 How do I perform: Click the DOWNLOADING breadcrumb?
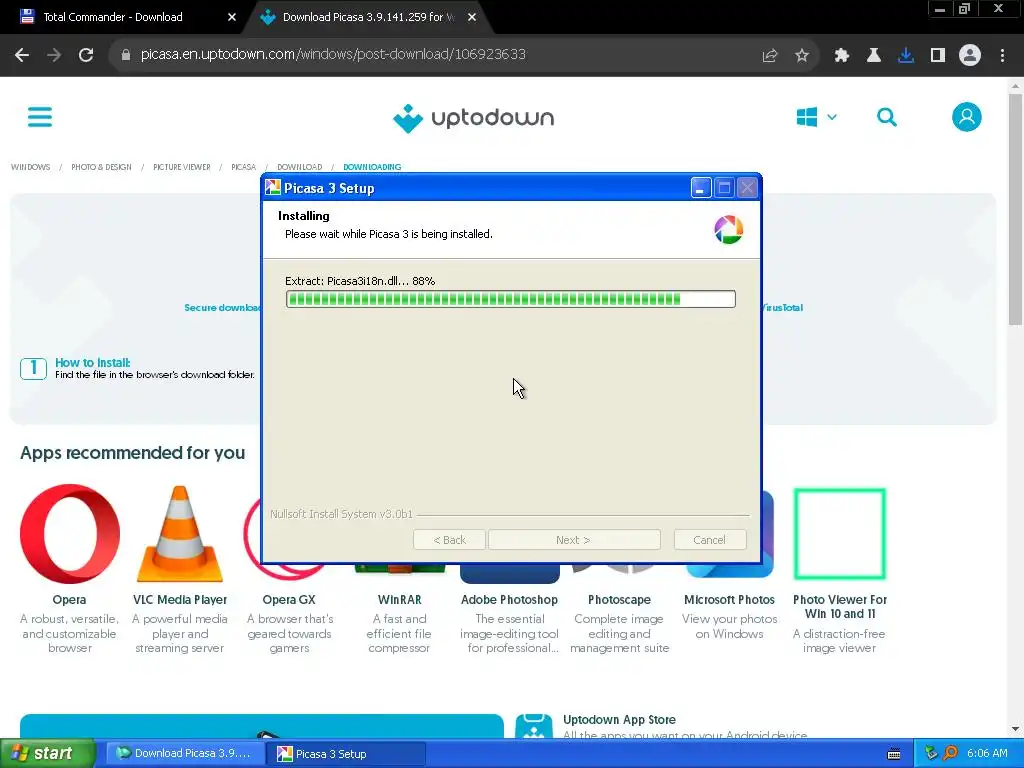point(372,167)
